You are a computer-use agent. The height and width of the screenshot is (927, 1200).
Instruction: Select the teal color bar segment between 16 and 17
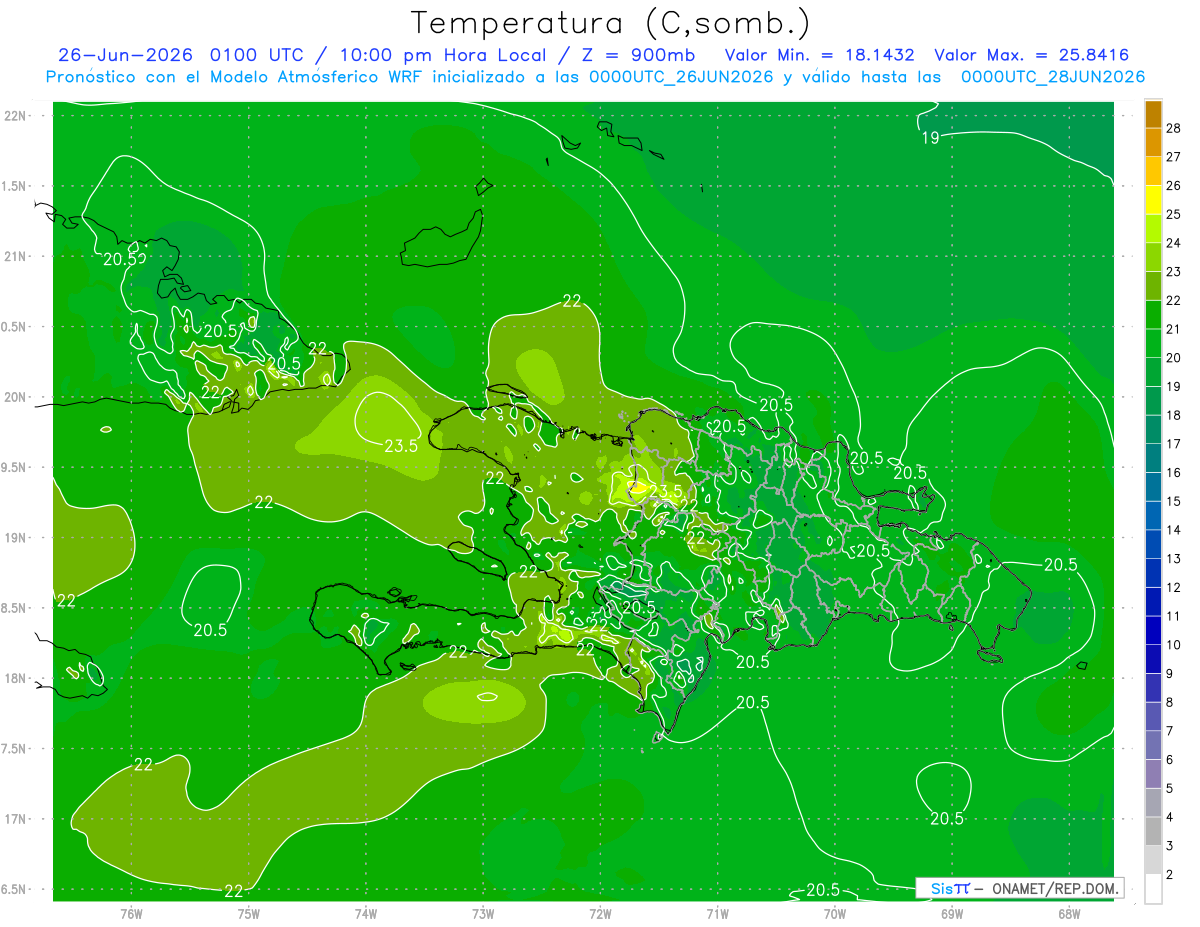point(1153,459)
